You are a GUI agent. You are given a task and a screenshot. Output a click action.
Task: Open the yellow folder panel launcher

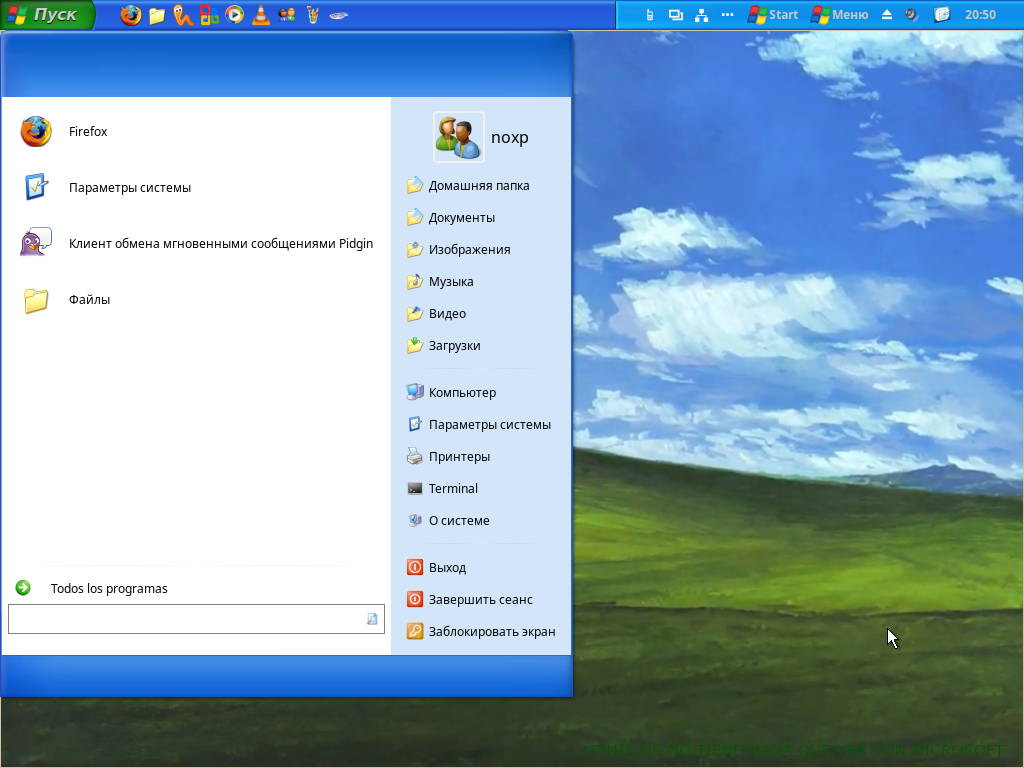tap(157, 15)
